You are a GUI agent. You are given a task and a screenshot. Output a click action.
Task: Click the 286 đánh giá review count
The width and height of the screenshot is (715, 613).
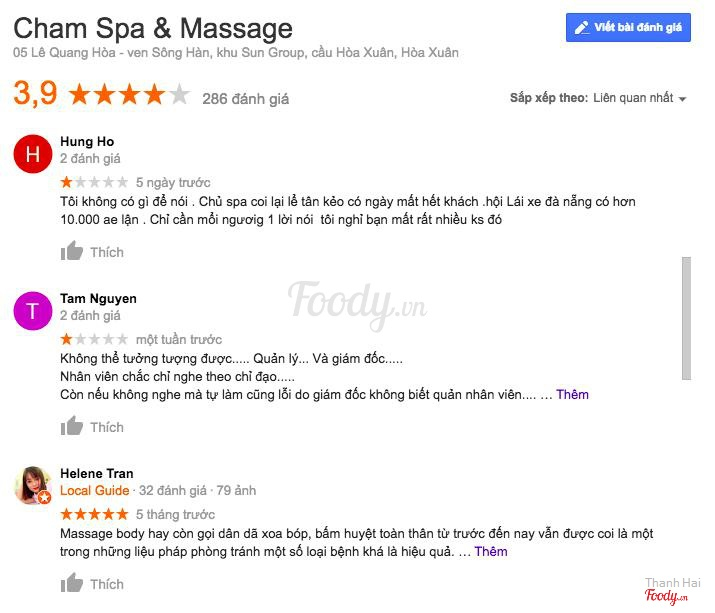(x=245, y=99)
